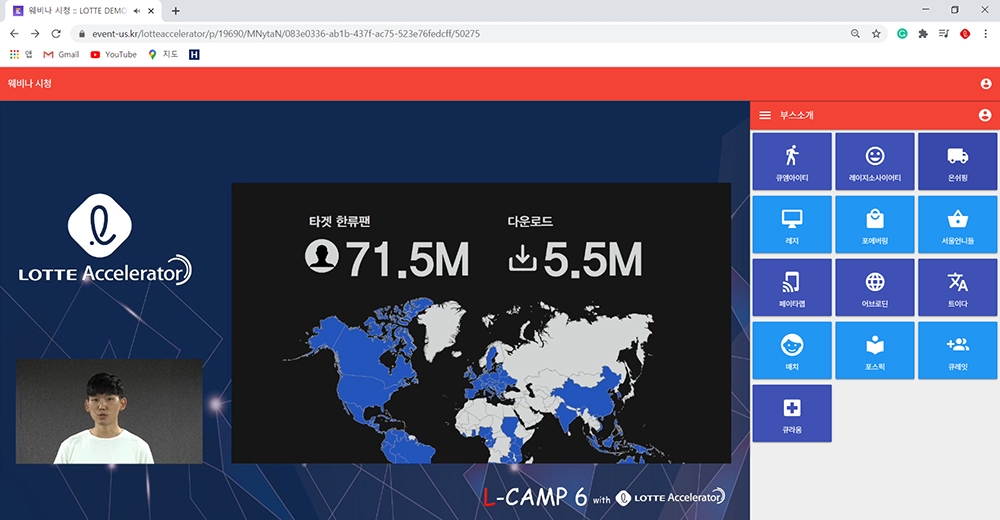Image resolution: width=1000 pixels, height=520 pixels.
Task: Select the 레이지소사이어티 smiley tile
Action: click(x=875, y=162)
